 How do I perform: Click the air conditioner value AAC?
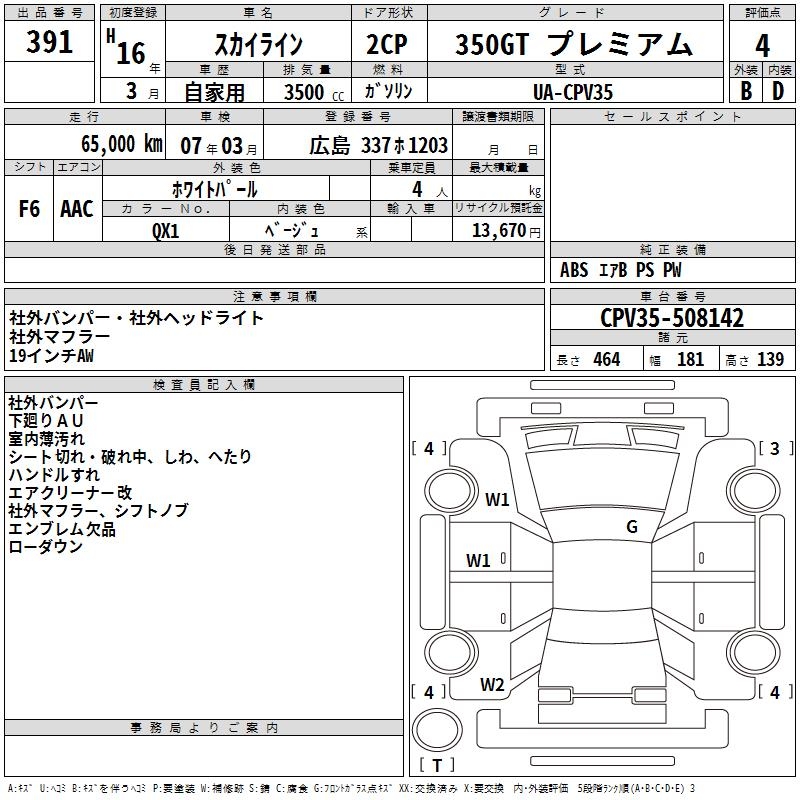77,209
